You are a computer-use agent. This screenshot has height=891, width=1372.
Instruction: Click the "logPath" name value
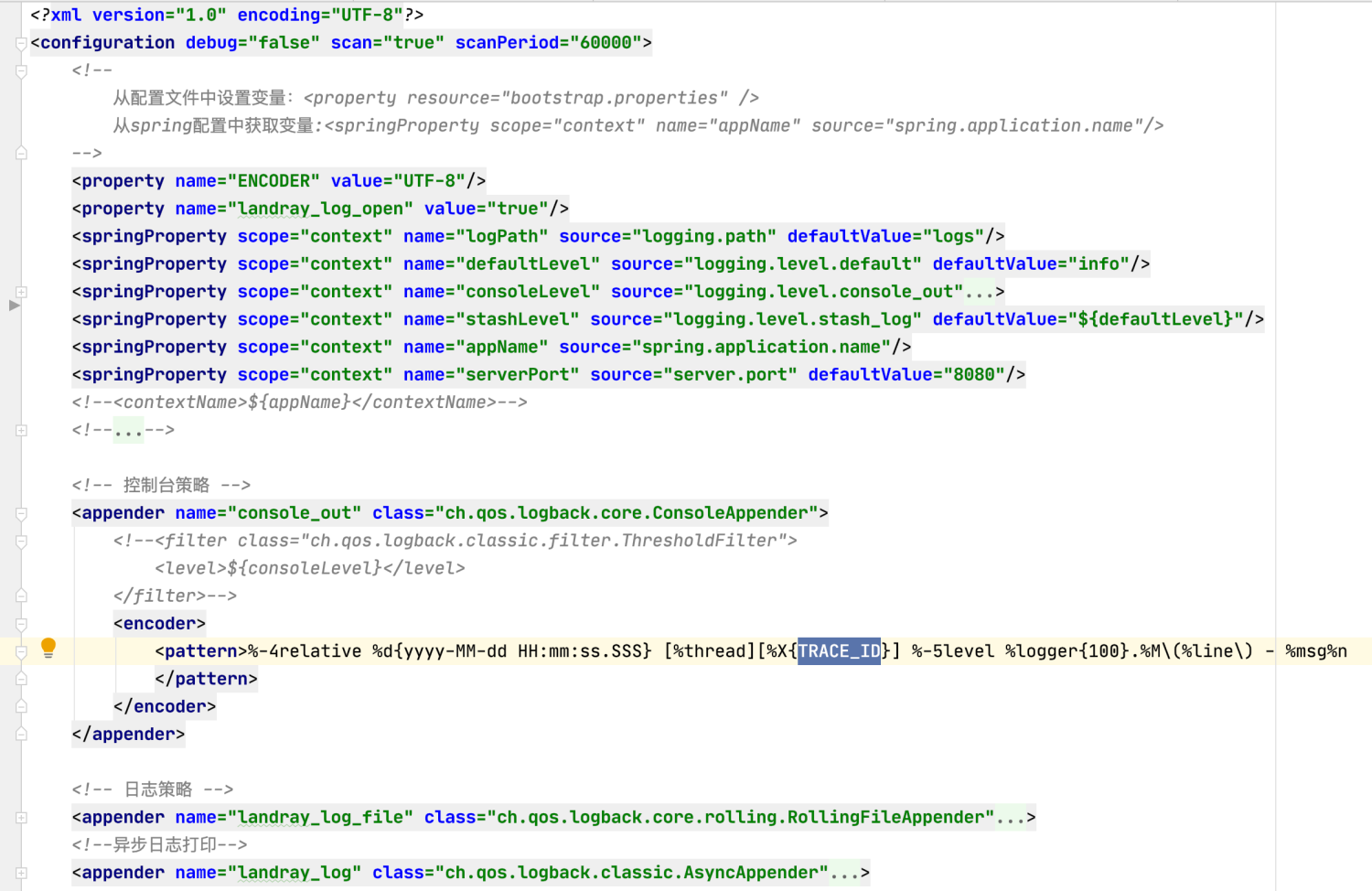click(502, 236)
